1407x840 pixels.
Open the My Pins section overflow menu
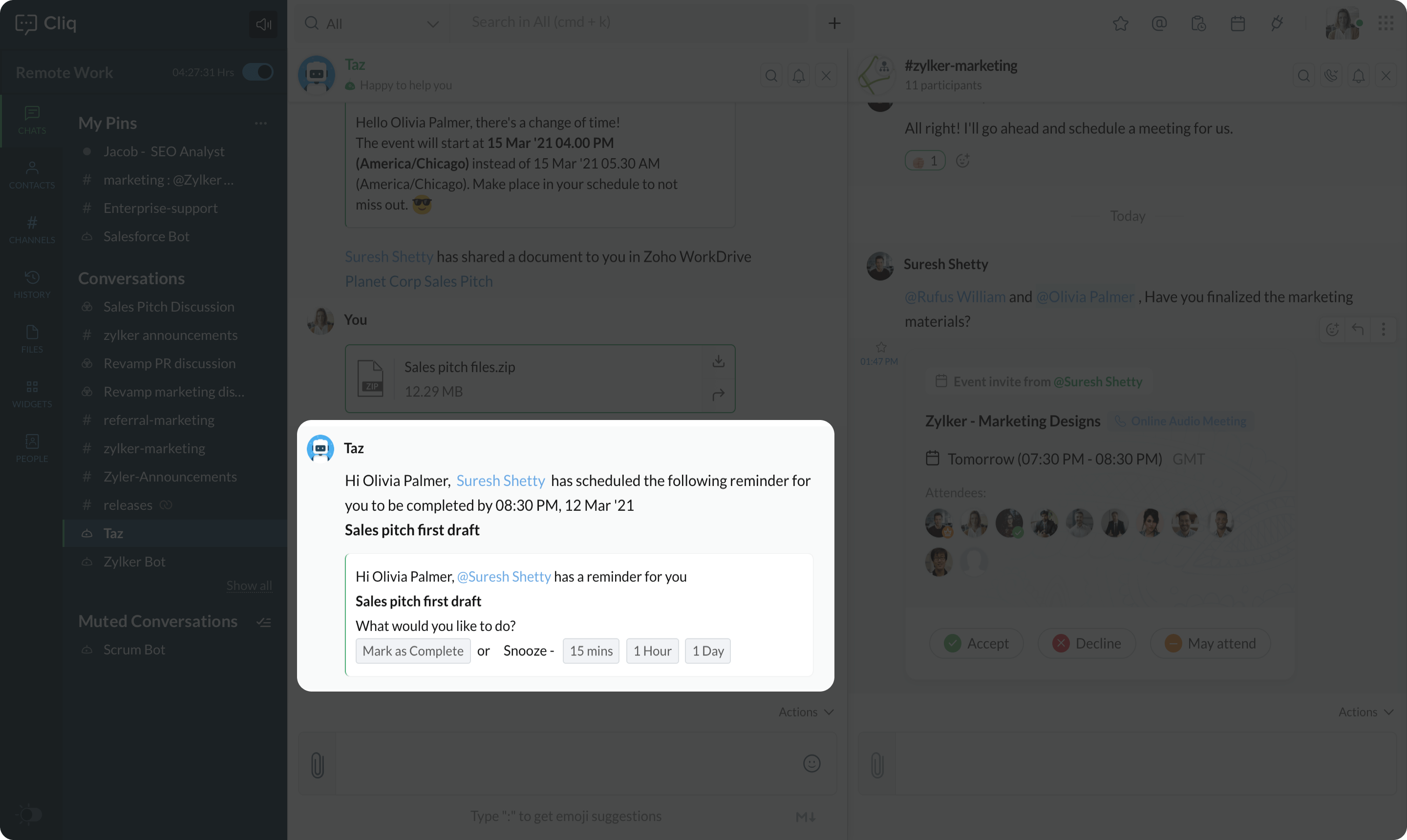[x=262, y=122]
